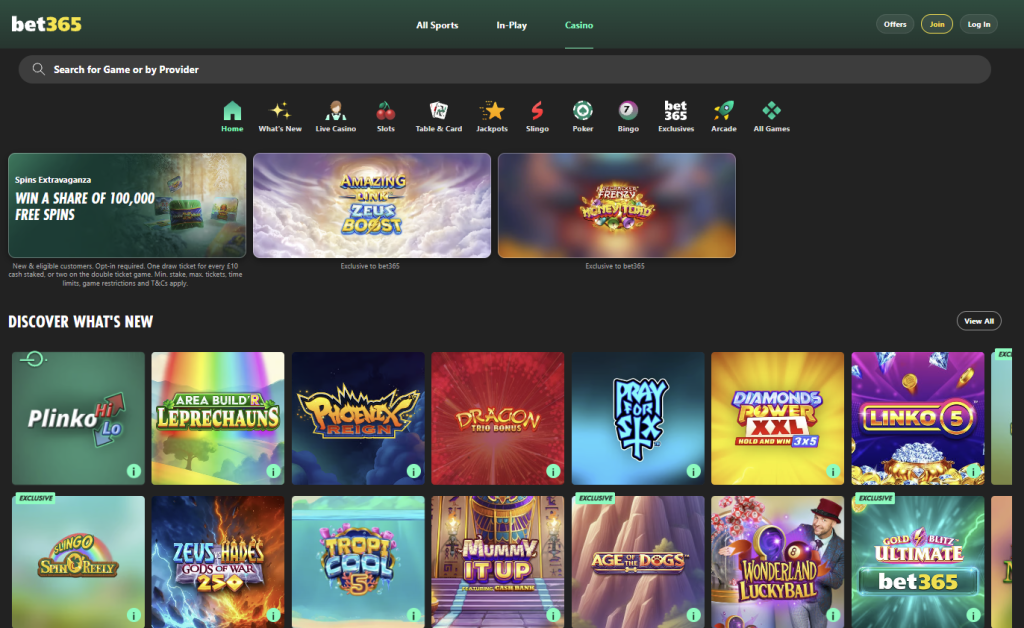Click the bet365 logo
This screenshot has width=1024, height=628.
point(46,24)
